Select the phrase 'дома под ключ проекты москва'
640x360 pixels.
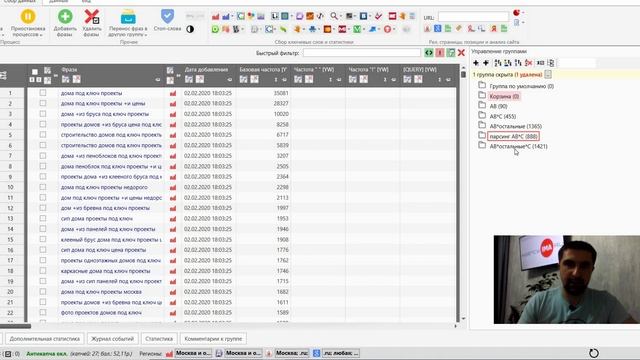click(101, 292)
